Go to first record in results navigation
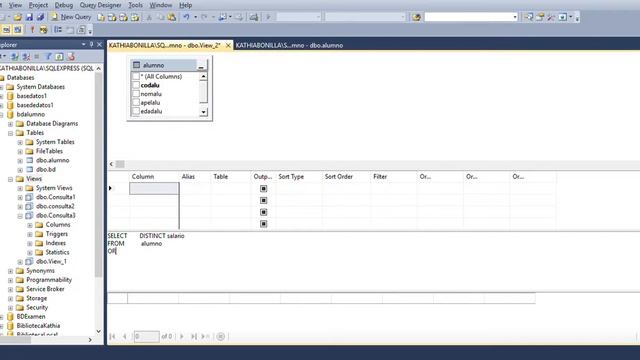This screenshot has width=640, height=360. coord(112,336)
